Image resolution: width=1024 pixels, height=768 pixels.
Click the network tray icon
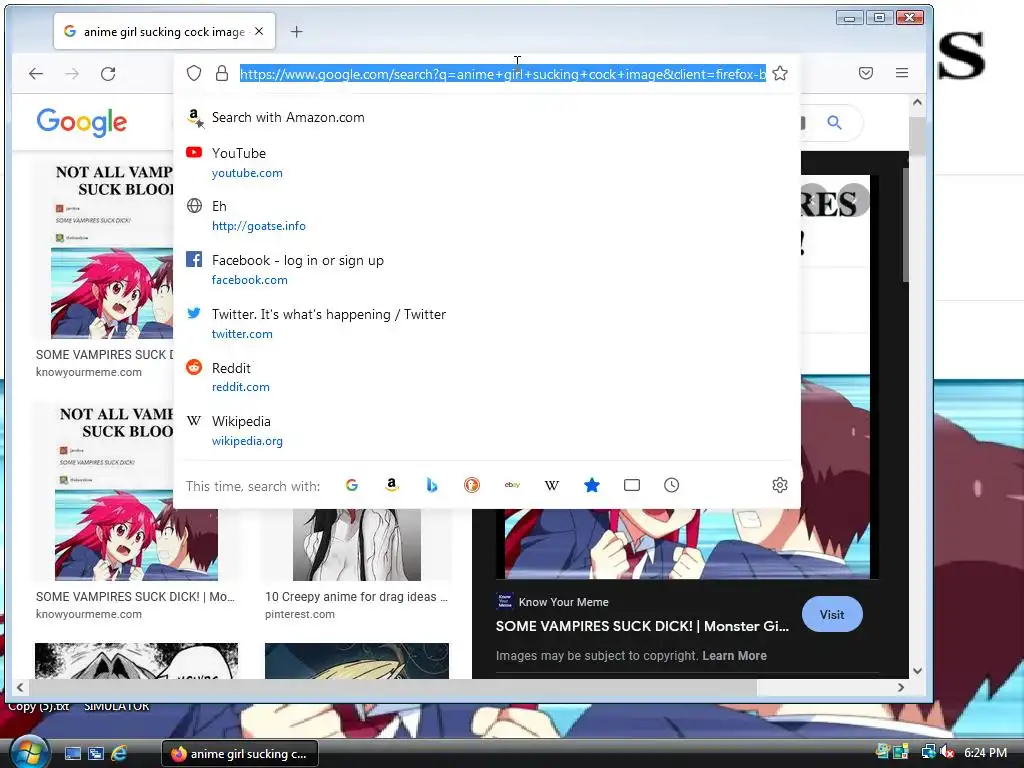928,752
